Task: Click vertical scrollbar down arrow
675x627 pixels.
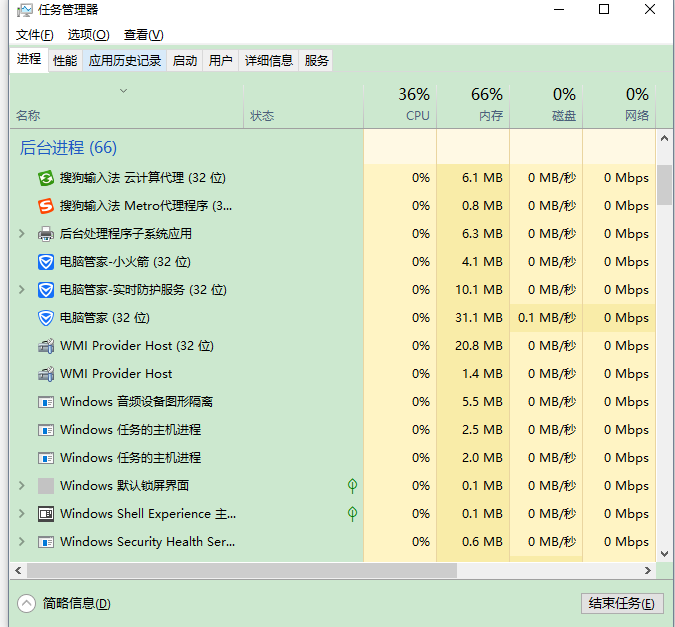Action: pos(664,554)
